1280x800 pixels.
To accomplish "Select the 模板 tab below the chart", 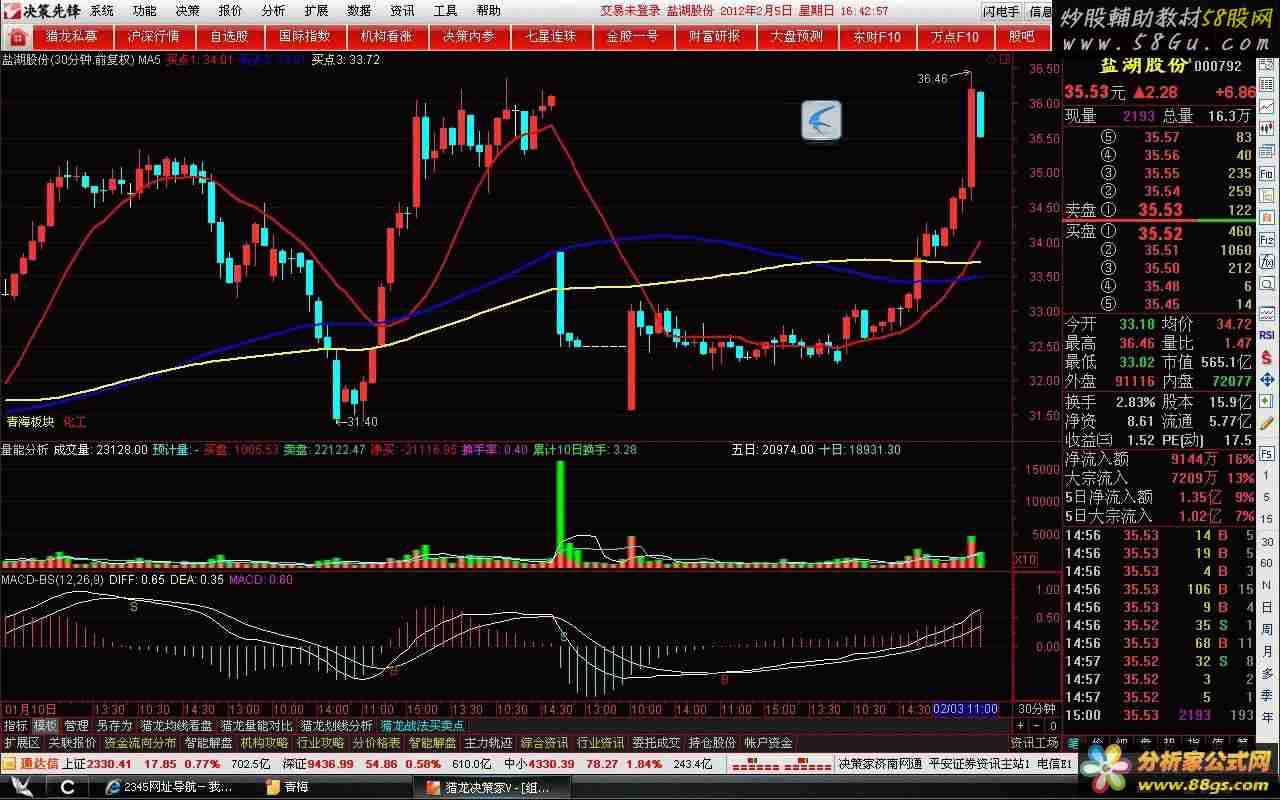I will tap(45, 725).
